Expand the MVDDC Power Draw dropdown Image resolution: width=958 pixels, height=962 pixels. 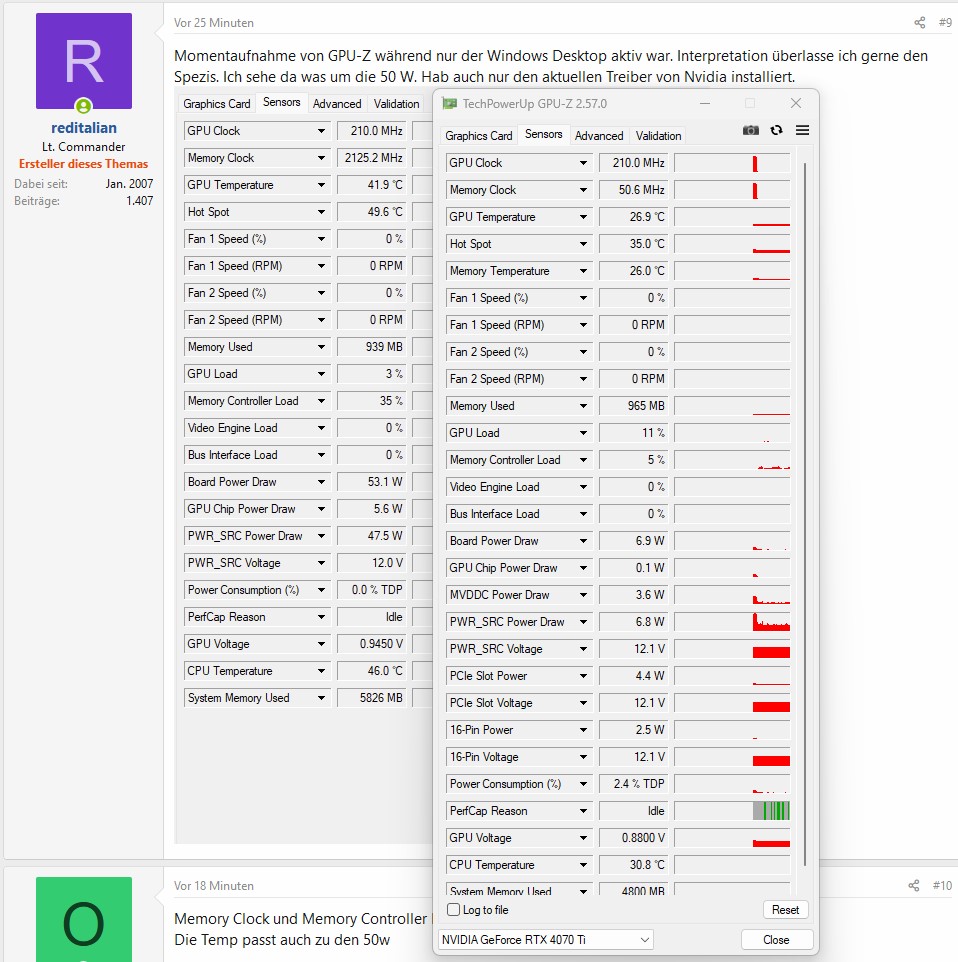coord(583,595)
